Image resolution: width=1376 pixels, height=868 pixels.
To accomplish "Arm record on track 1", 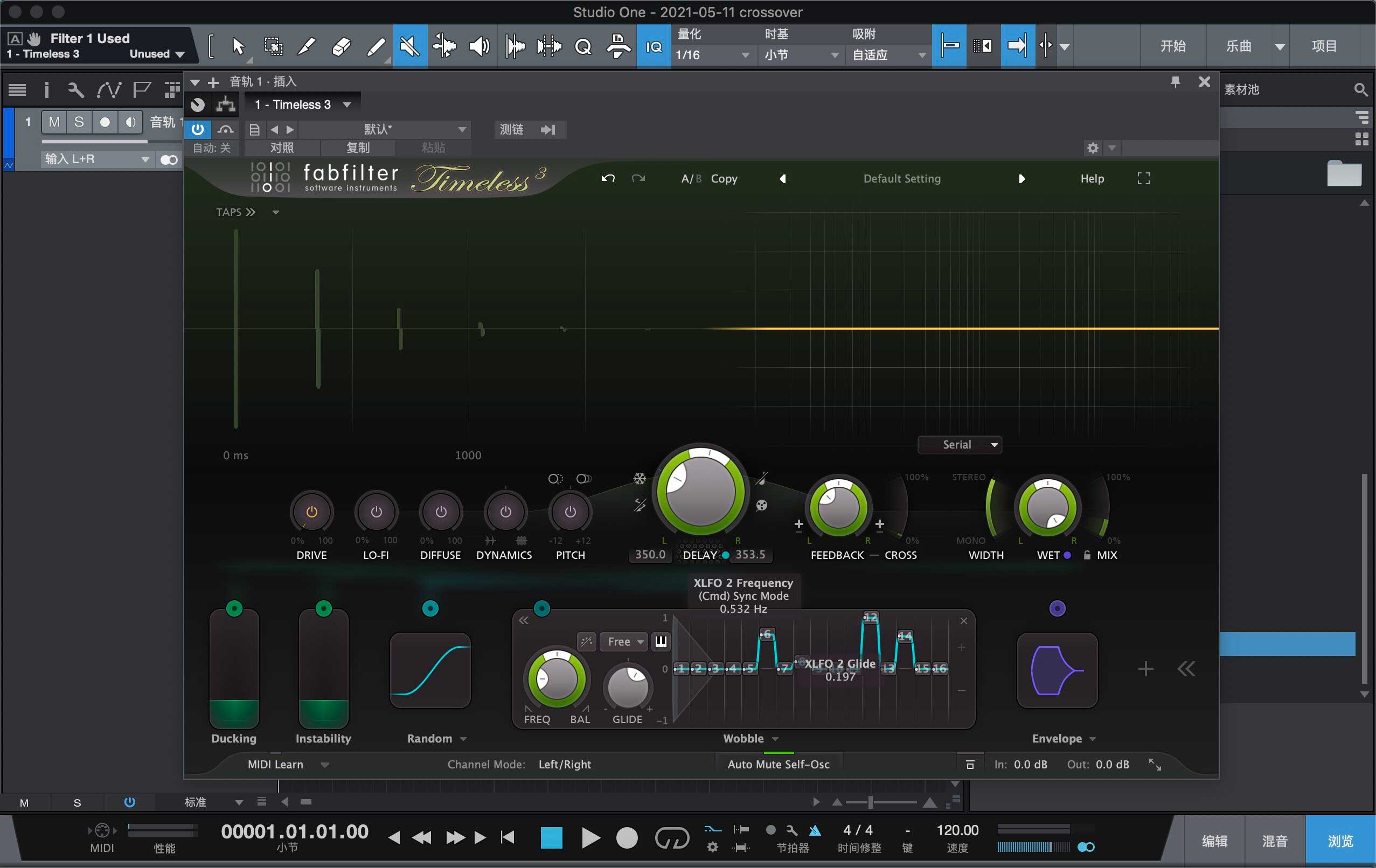I will [x=105, y=122].
